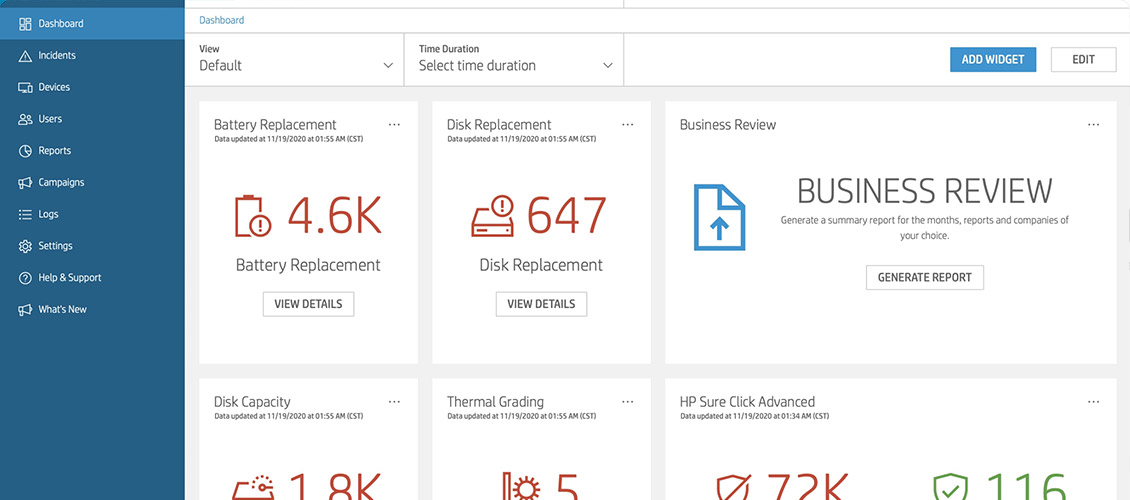
Task: Open Disk Replacement widget three-dot menu
Action: (628, 125)
